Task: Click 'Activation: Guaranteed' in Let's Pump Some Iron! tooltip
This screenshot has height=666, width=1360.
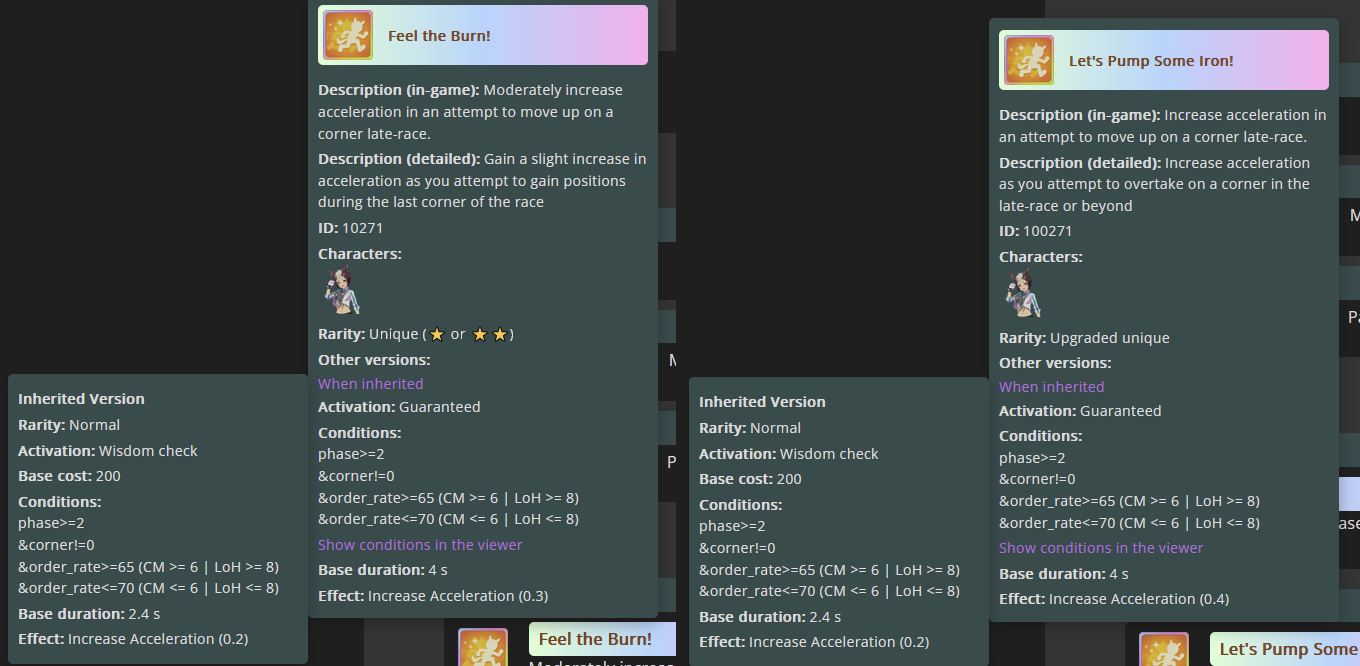Action: [x=1080, y=411]
